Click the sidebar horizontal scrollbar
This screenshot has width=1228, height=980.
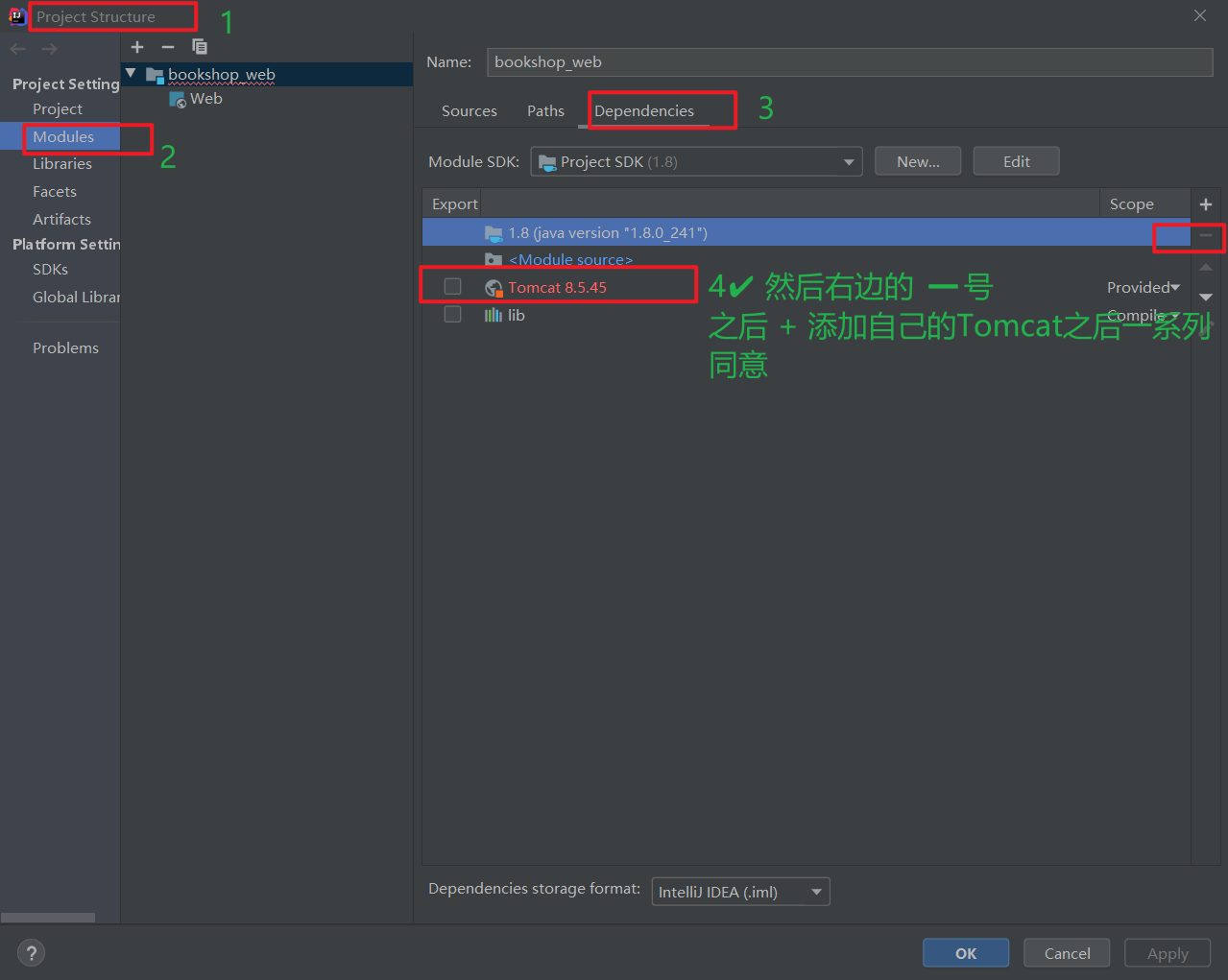[x=48, y=918]
